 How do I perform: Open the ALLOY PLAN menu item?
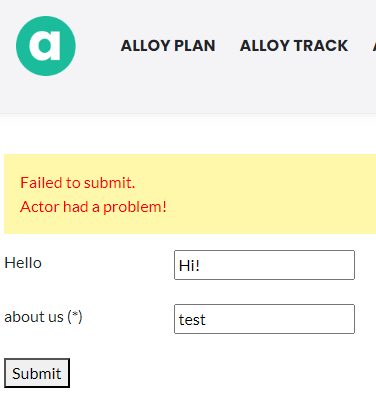[x=168, y=46]
